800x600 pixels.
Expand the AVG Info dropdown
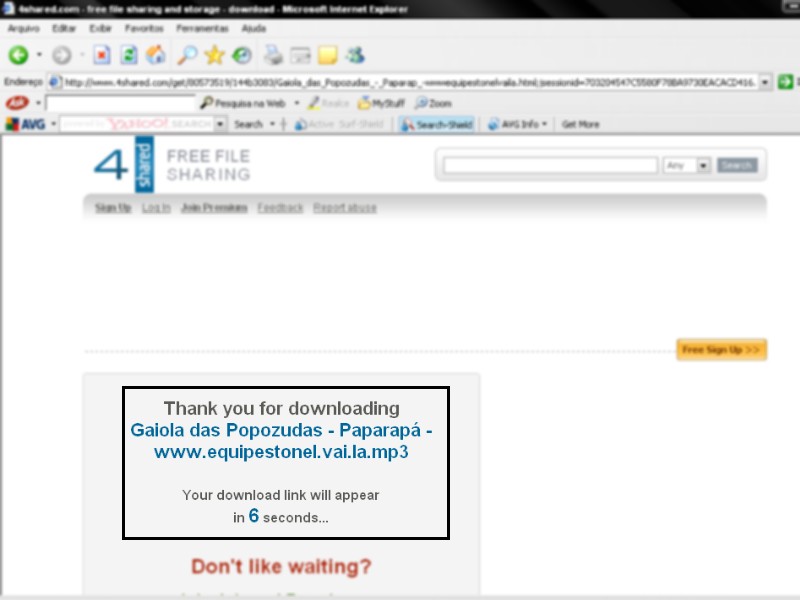coord(520,124)
